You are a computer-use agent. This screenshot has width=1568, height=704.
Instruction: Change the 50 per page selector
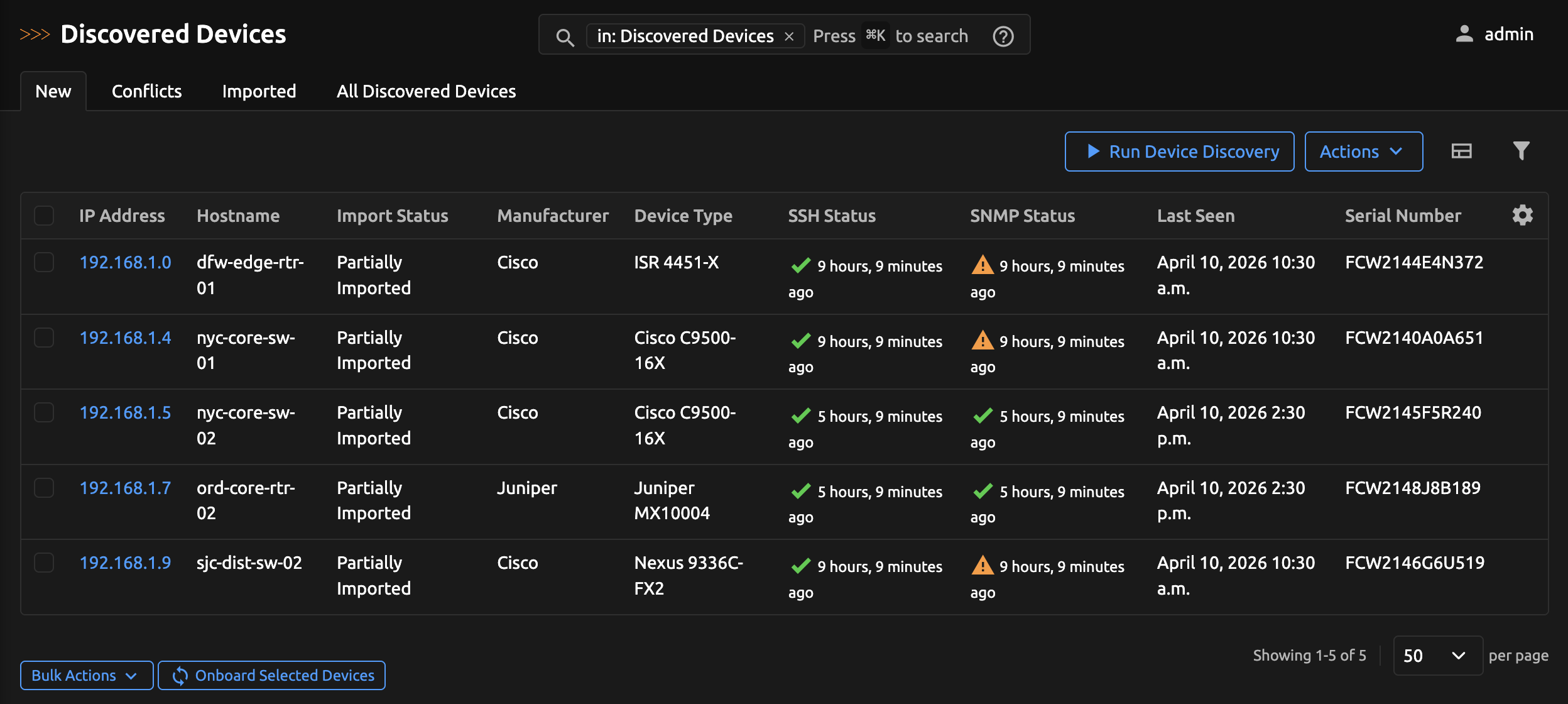tap(1437, 656)
